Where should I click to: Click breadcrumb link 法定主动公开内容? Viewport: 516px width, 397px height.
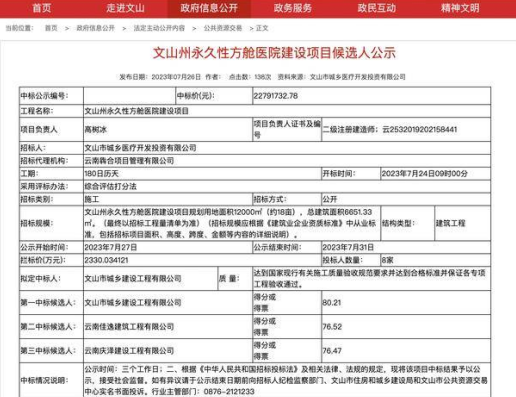click(159, 28)
